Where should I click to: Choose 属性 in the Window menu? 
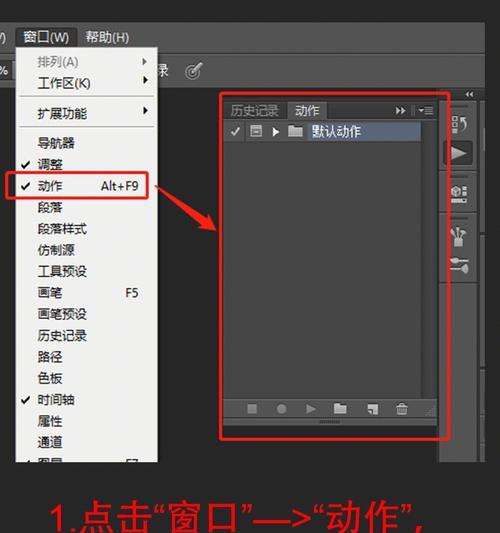pyautogui.click(x=87, y=421)
